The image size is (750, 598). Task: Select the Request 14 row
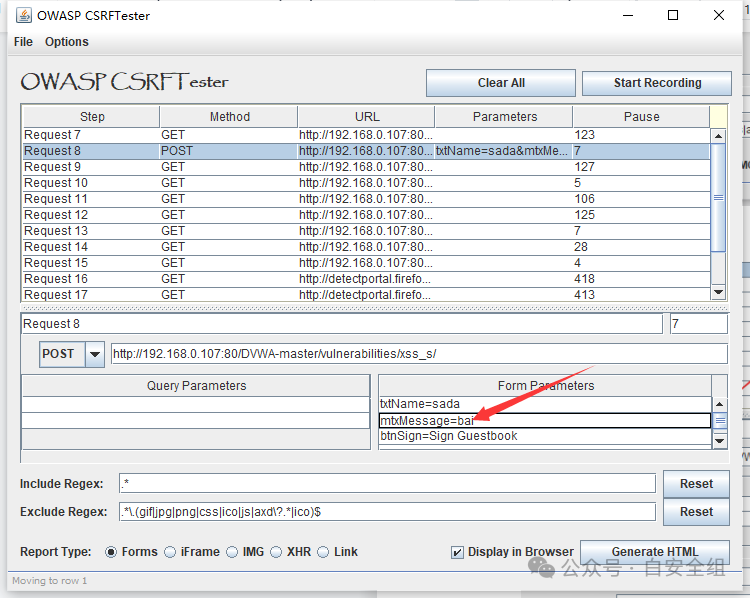point(366,247)
